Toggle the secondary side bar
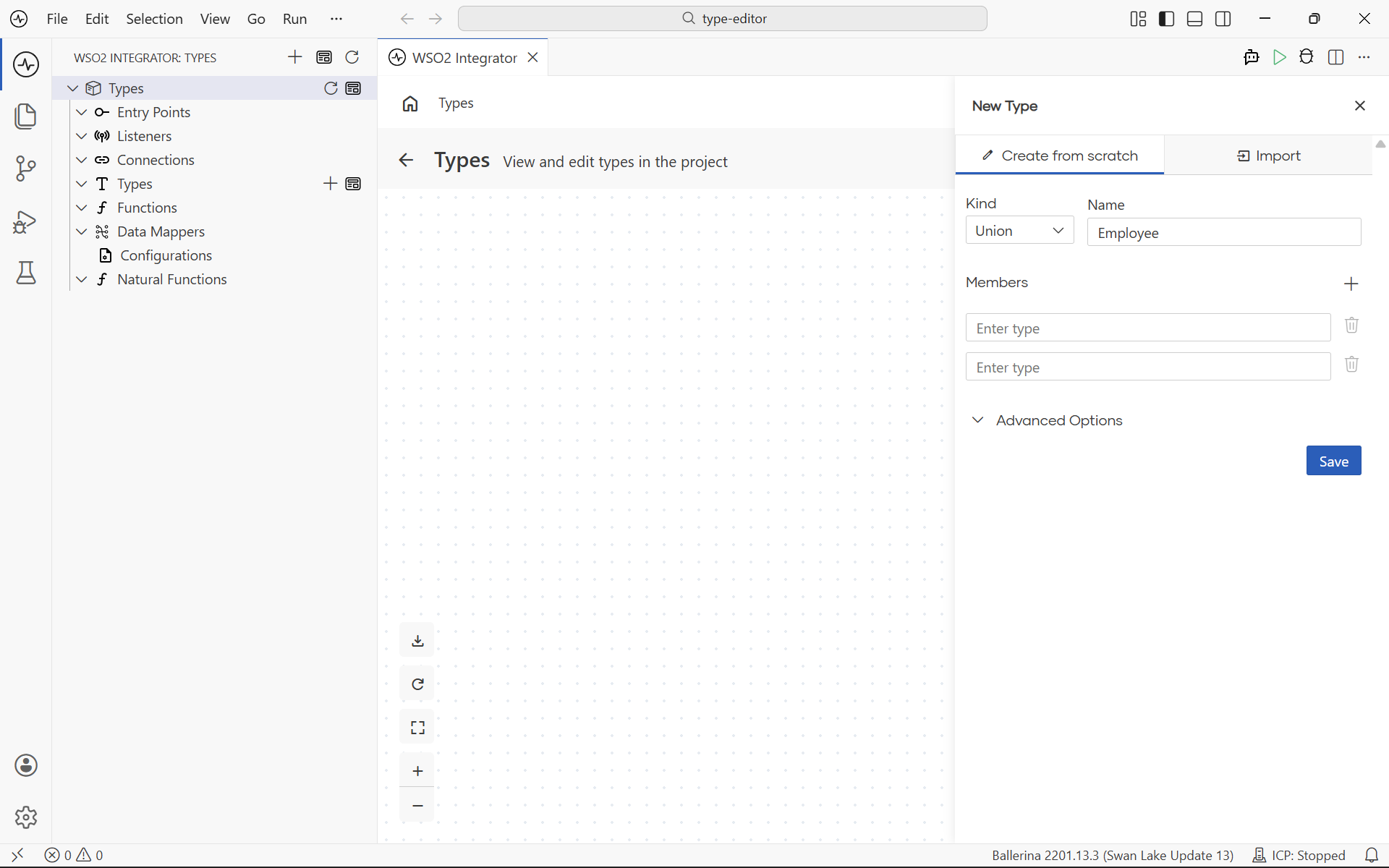This screenshot has height=868, width=1389. point(1223,19)
